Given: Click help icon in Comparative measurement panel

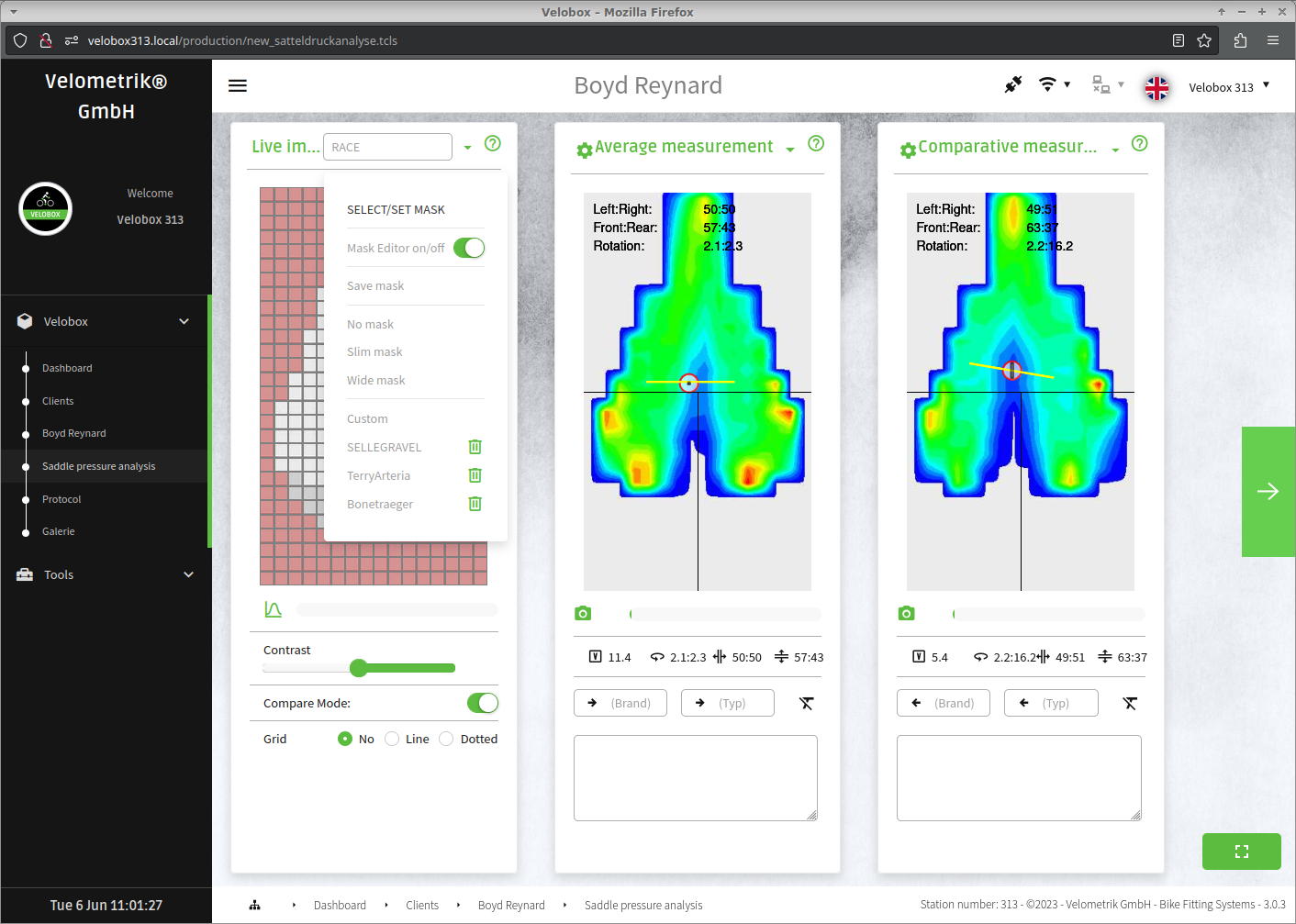Looking at the screenshot, I should 1139,143.
